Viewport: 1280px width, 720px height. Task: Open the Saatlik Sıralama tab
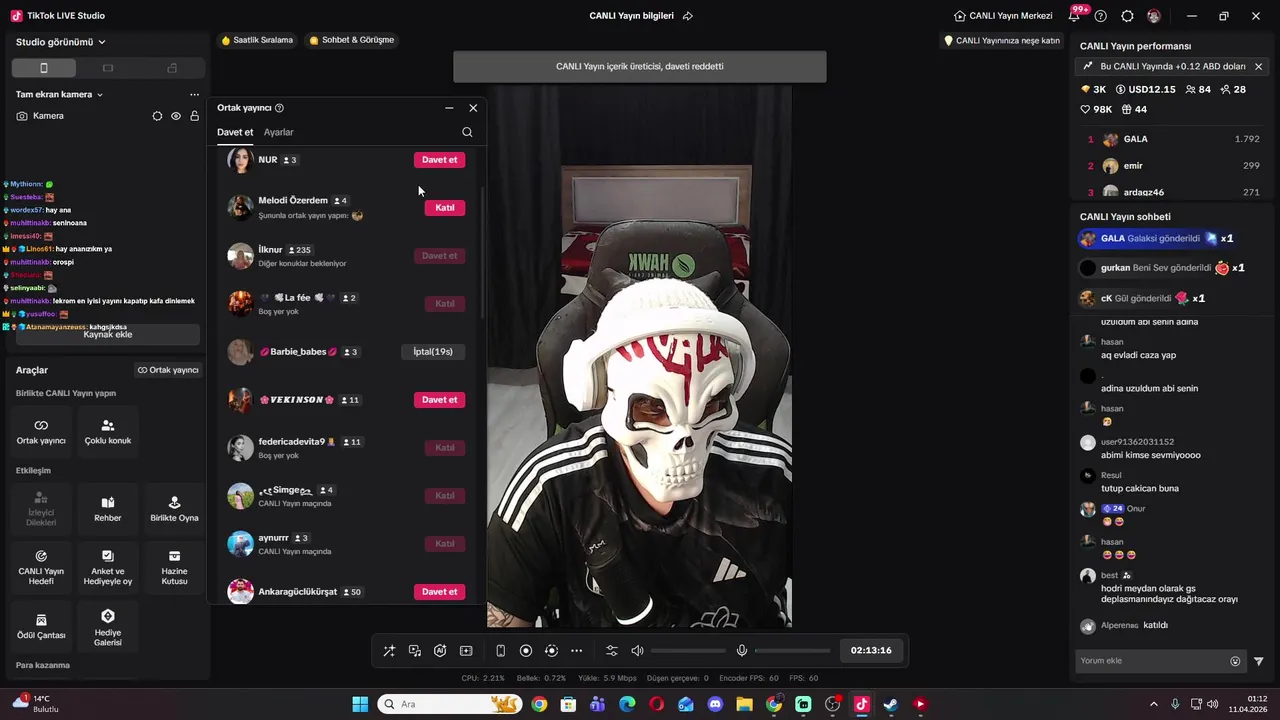[257, 40]
